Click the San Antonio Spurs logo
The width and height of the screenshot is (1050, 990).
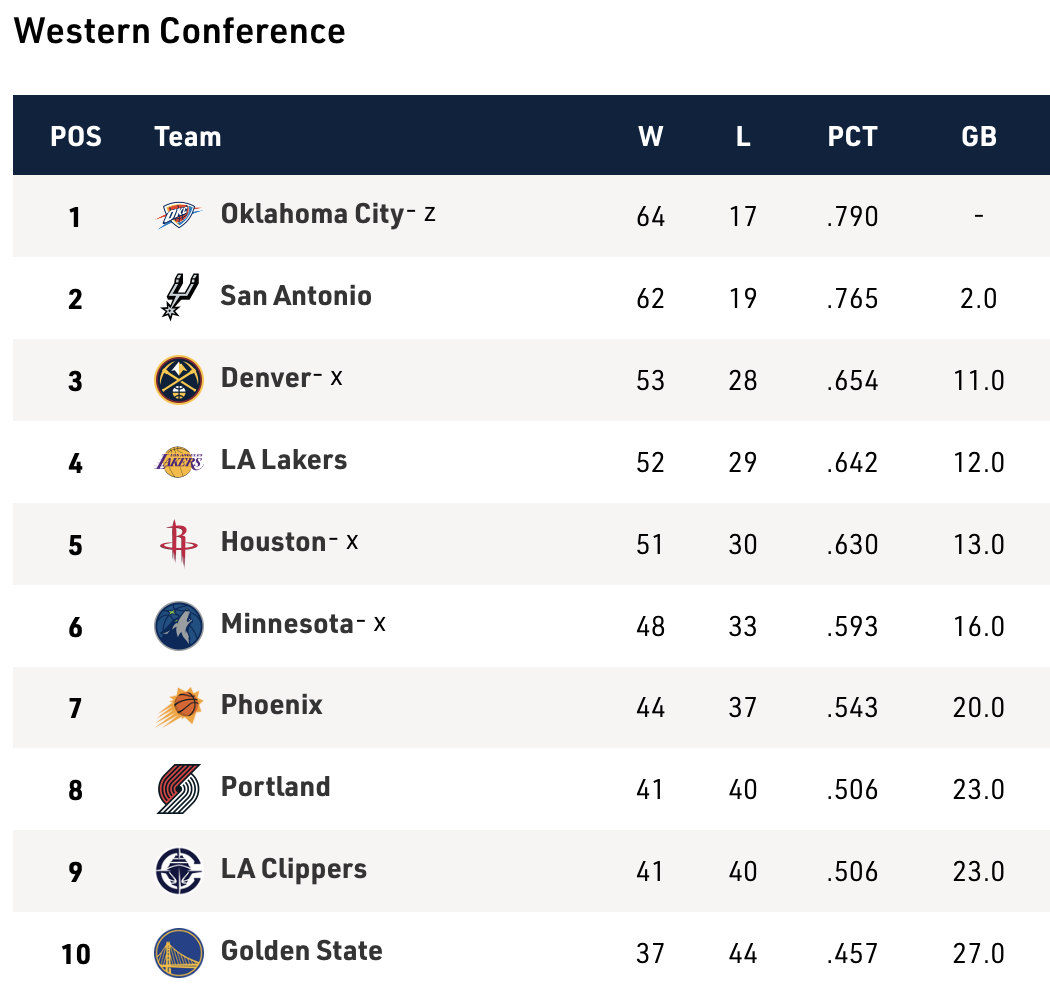(x=179, y=297)
